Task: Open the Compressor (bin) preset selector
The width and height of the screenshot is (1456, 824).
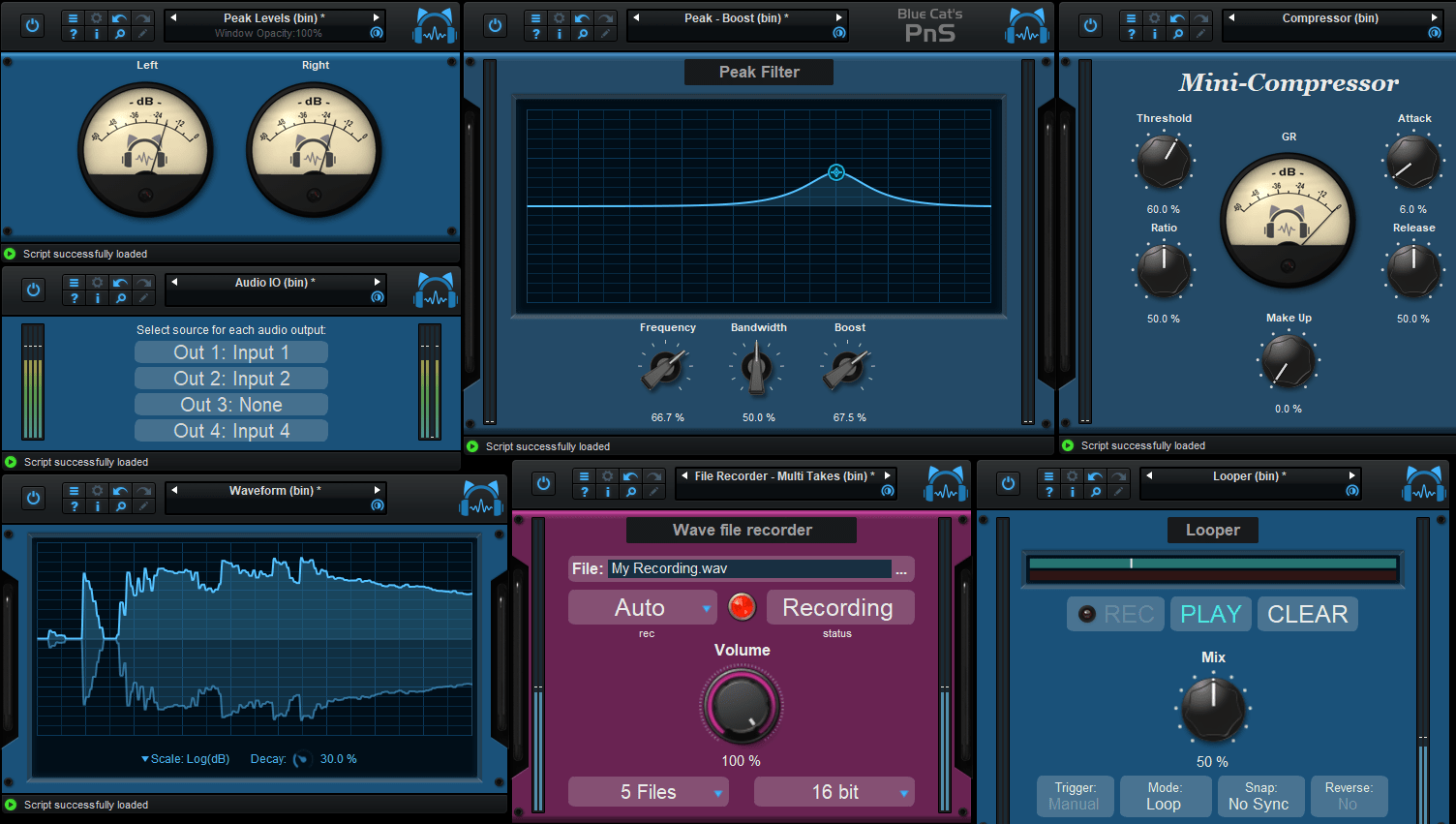Action: pos(1333,17)
